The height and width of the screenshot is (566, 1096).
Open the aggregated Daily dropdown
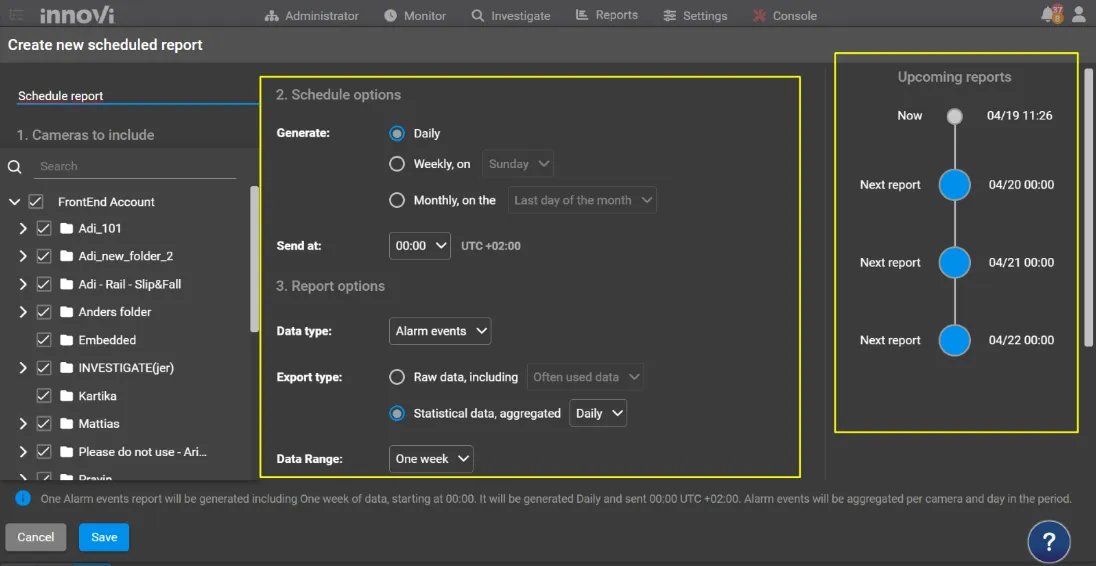coord(598,413)
